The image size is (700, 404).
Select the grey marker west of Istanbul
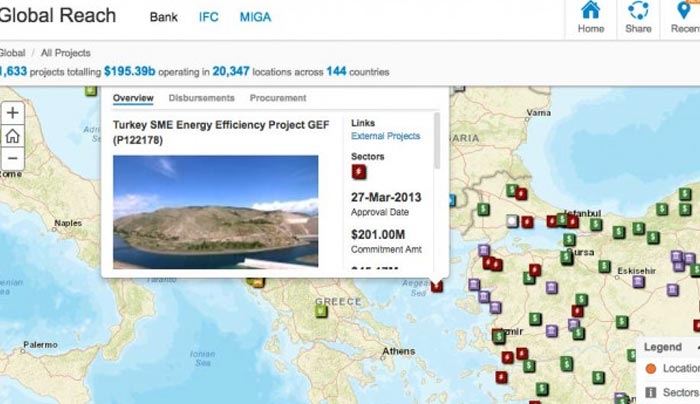point(512,221)
